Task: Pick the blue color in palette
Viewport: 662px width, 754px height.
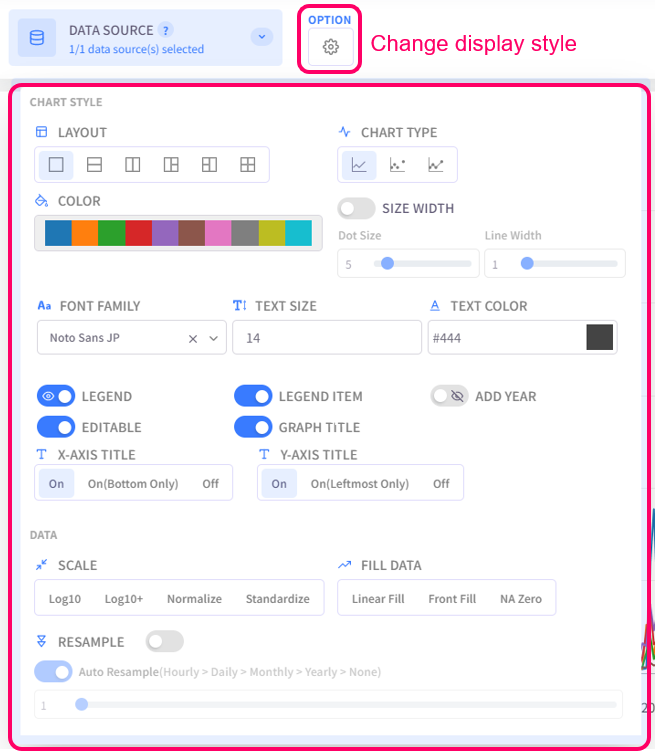Action: pyautogui.click(x=58, y=233)
